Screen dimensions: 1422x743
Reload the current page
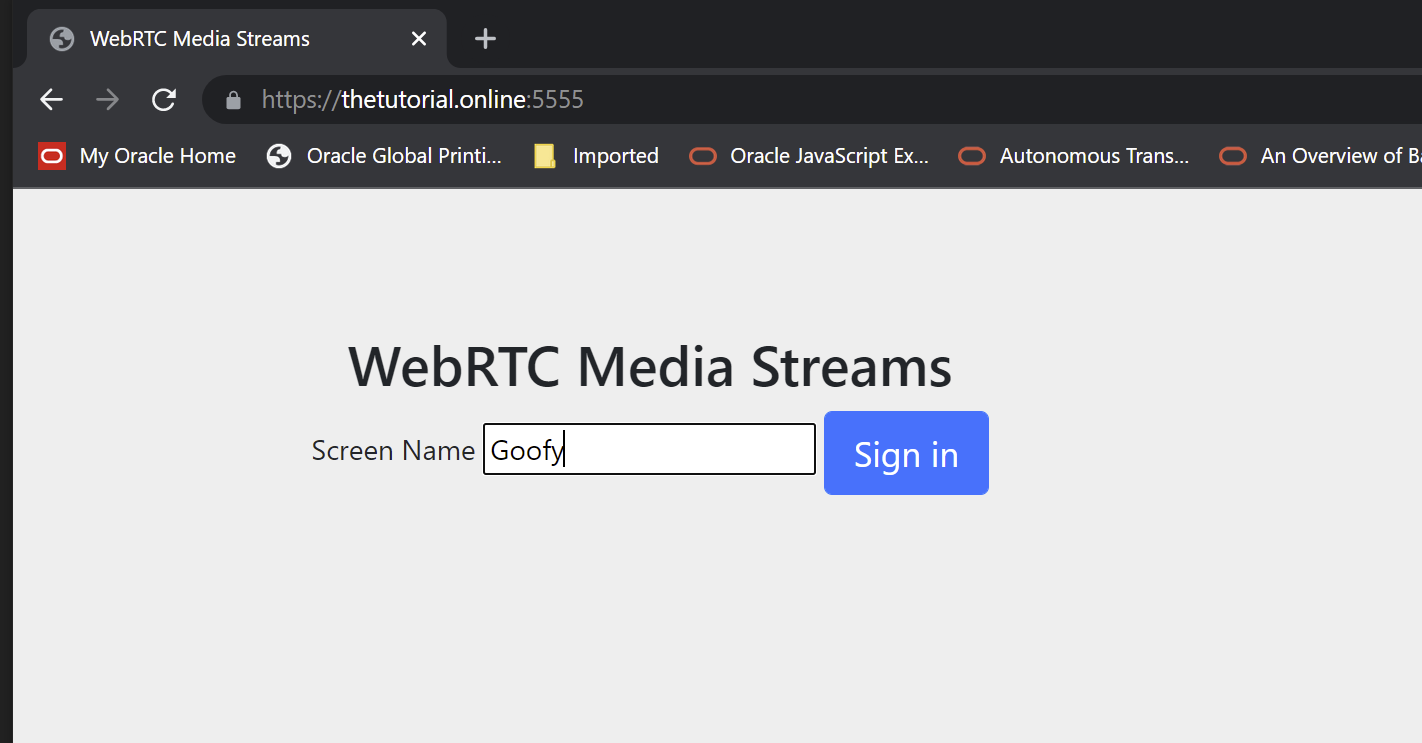(x=164, y=100)
